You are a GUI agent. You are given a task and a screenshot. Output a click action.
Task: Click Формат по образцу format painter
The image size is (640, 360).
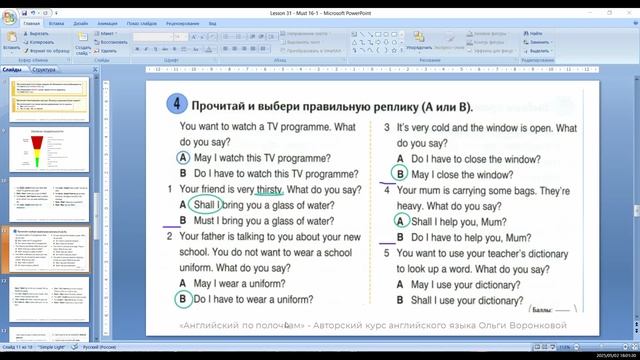pyautogui.click(x=46, y=51)
